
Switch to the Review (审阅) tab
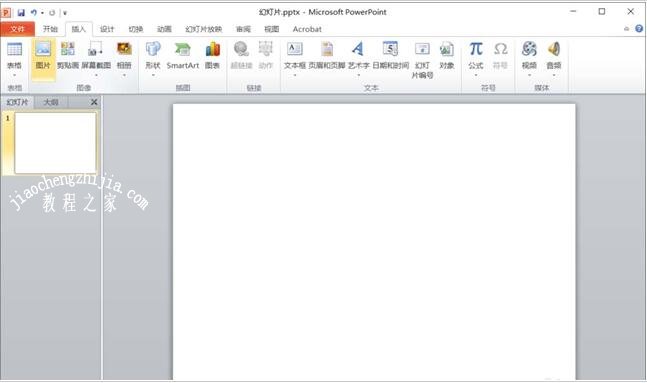point(243,29)
